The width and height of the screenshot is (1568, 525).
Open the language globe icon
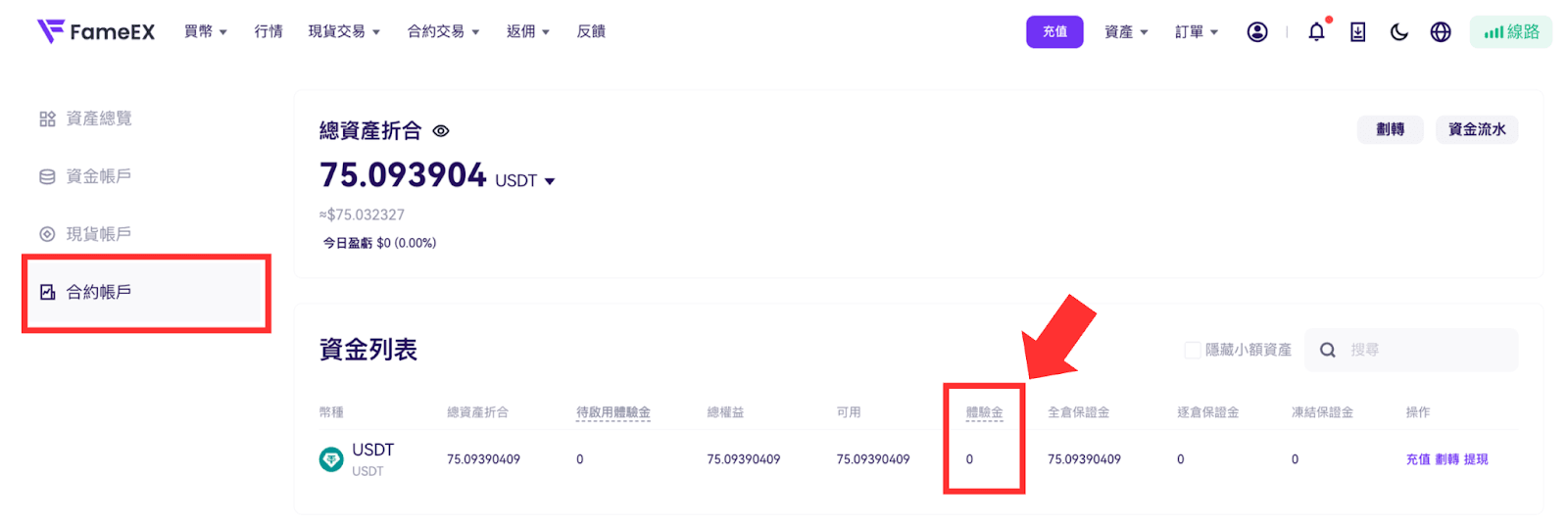click(x=1441, y=32)
